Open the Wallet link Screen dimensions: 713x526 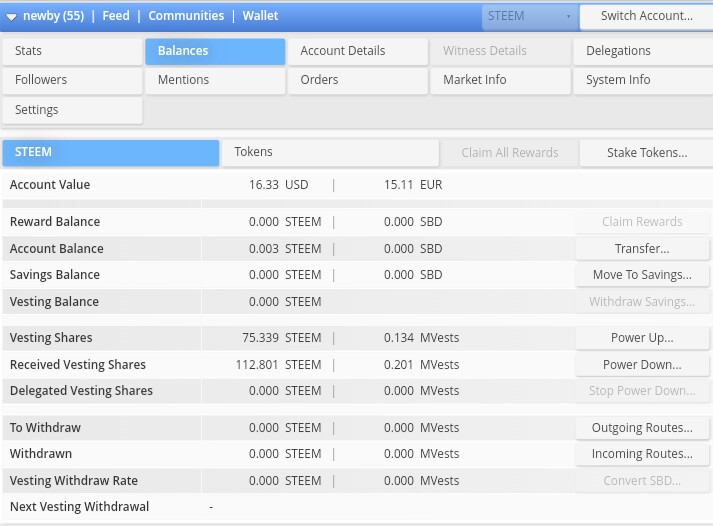pyautogui.click(x=260, y=16)
